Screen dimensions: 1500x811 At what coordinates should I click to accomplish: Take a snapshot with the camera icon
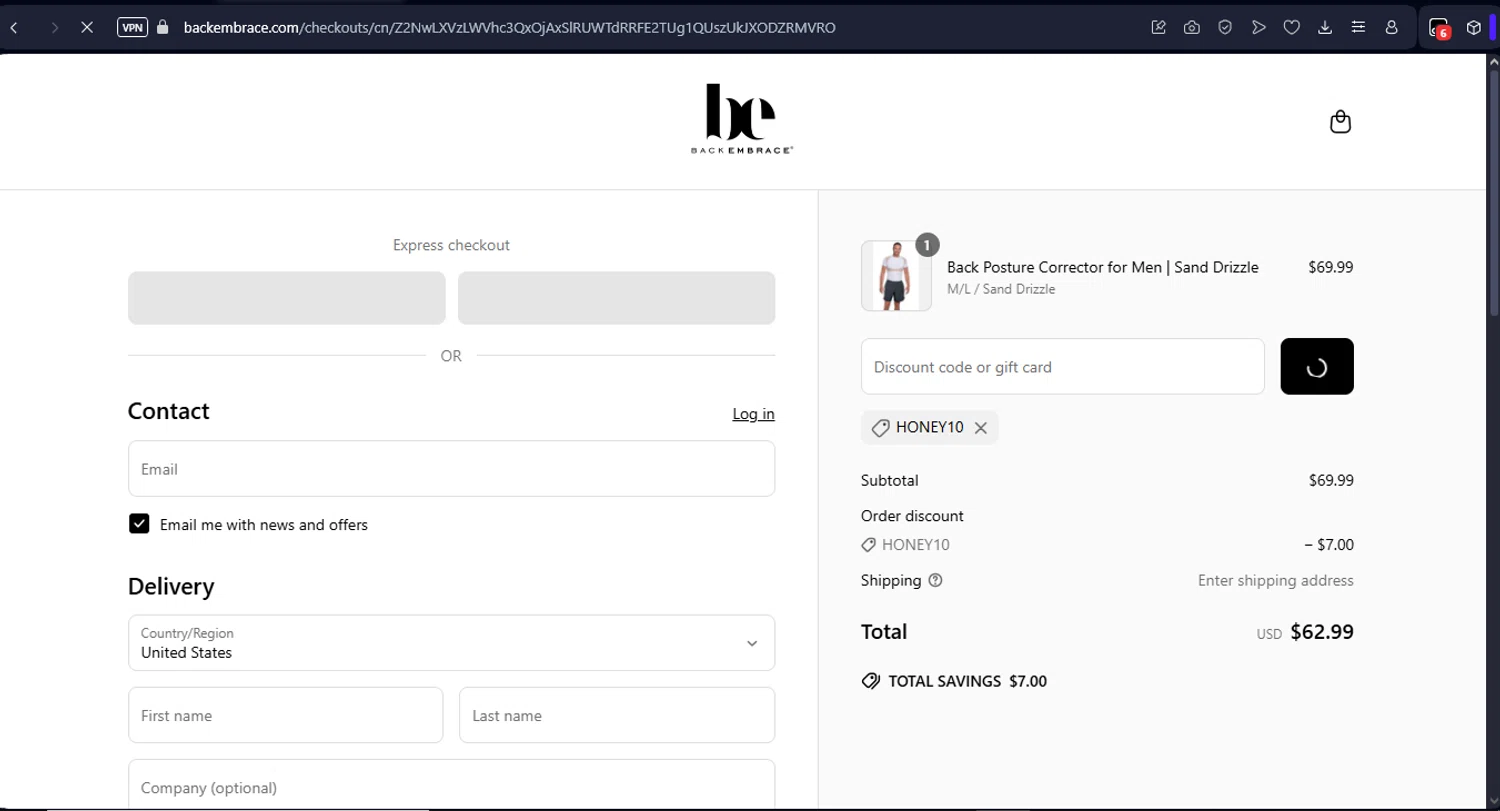click(1192, 28)
